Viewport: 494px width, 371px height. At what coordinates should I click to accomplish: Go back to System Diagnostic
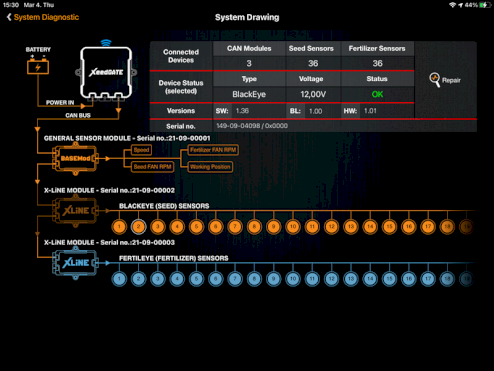click(x=43, y=17)
